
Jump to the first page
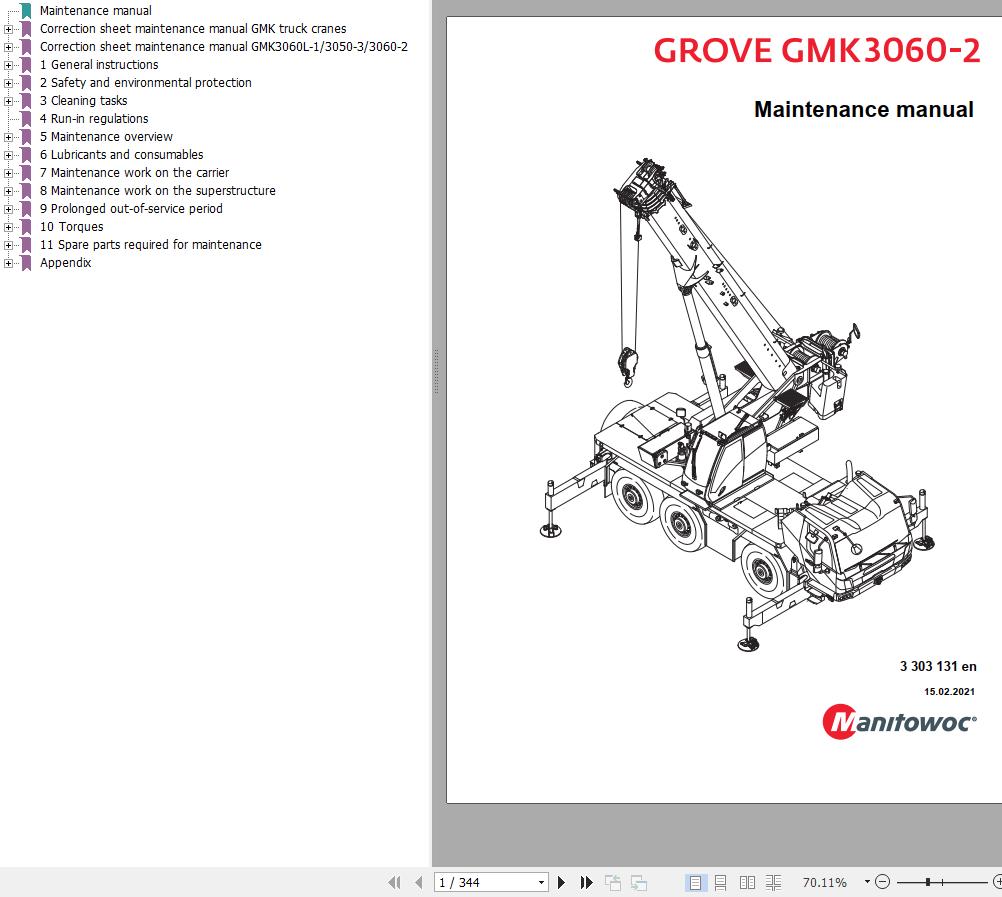(x=394, y=882)
